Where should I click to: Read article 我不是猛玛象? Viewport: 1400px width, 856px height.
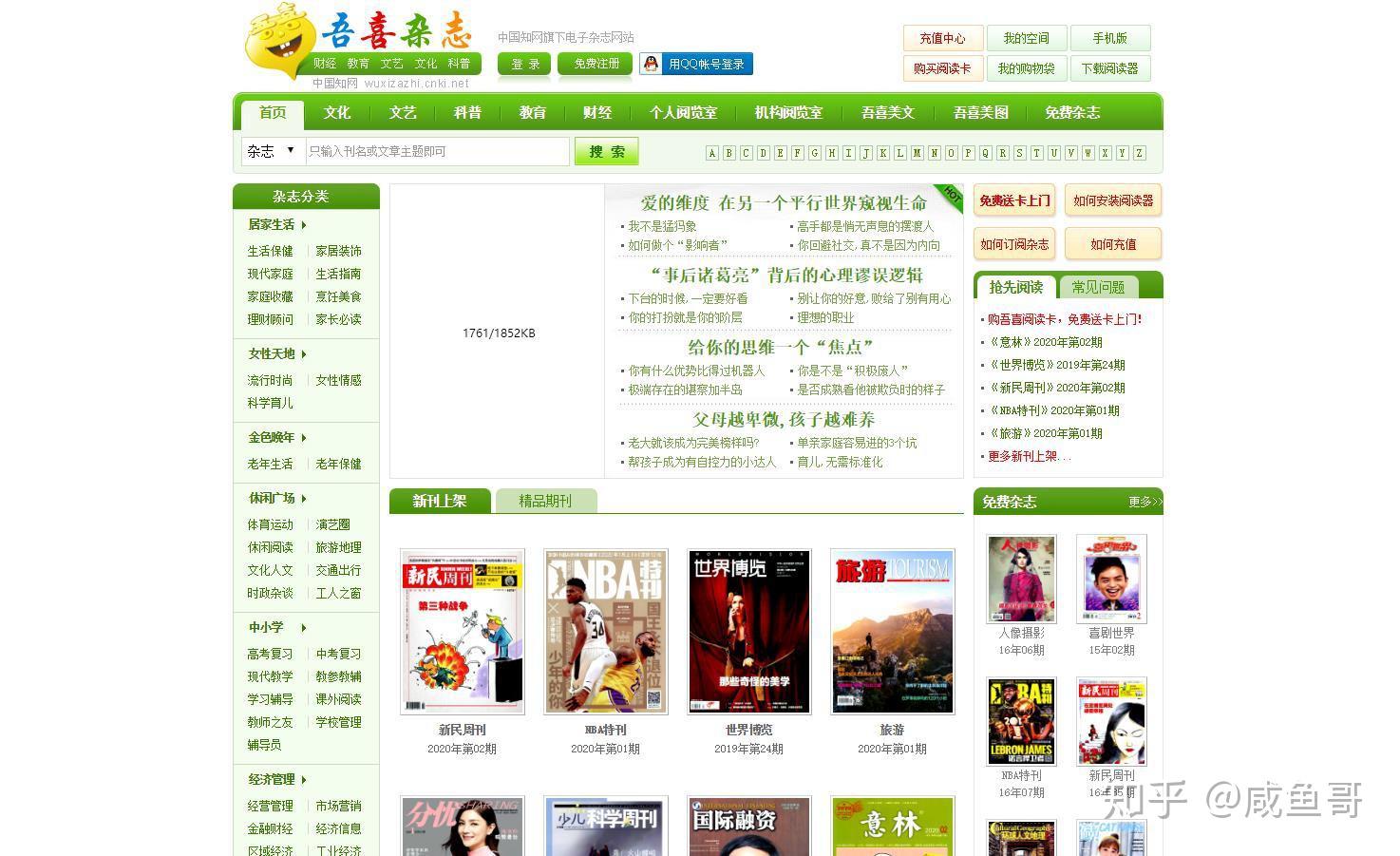pyautogui.click(x=662, y=226)
